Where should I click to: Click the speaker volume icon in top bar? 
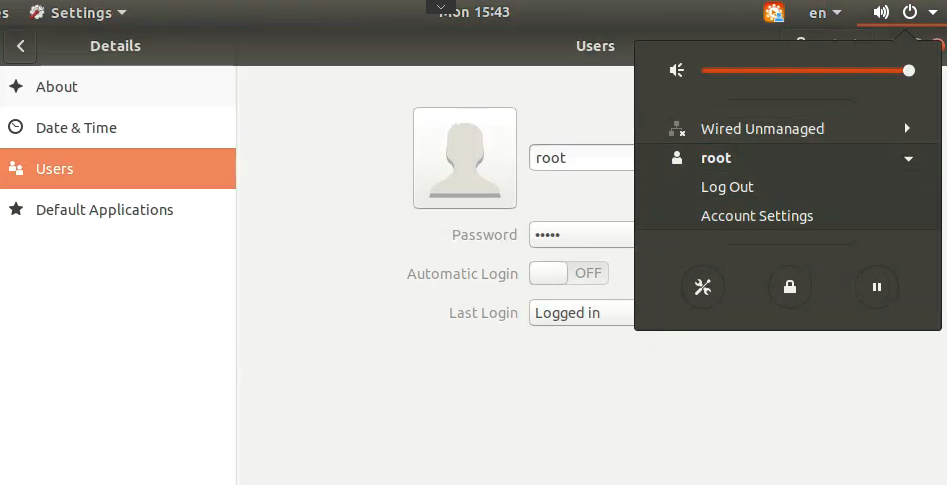[x=881, y=12]
